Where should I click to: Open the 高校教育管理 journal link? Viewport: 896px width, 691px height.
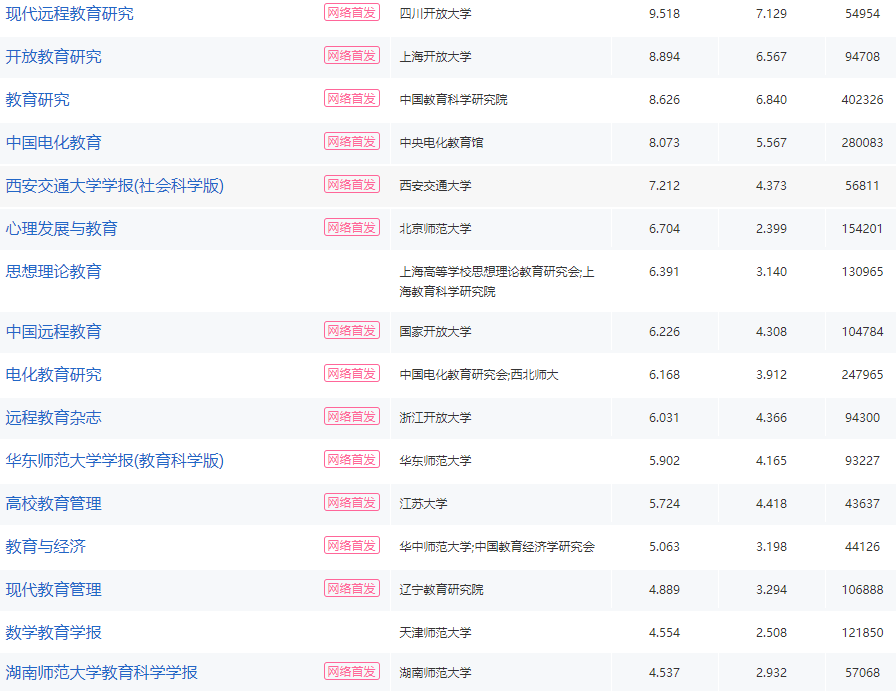point(54,504)
